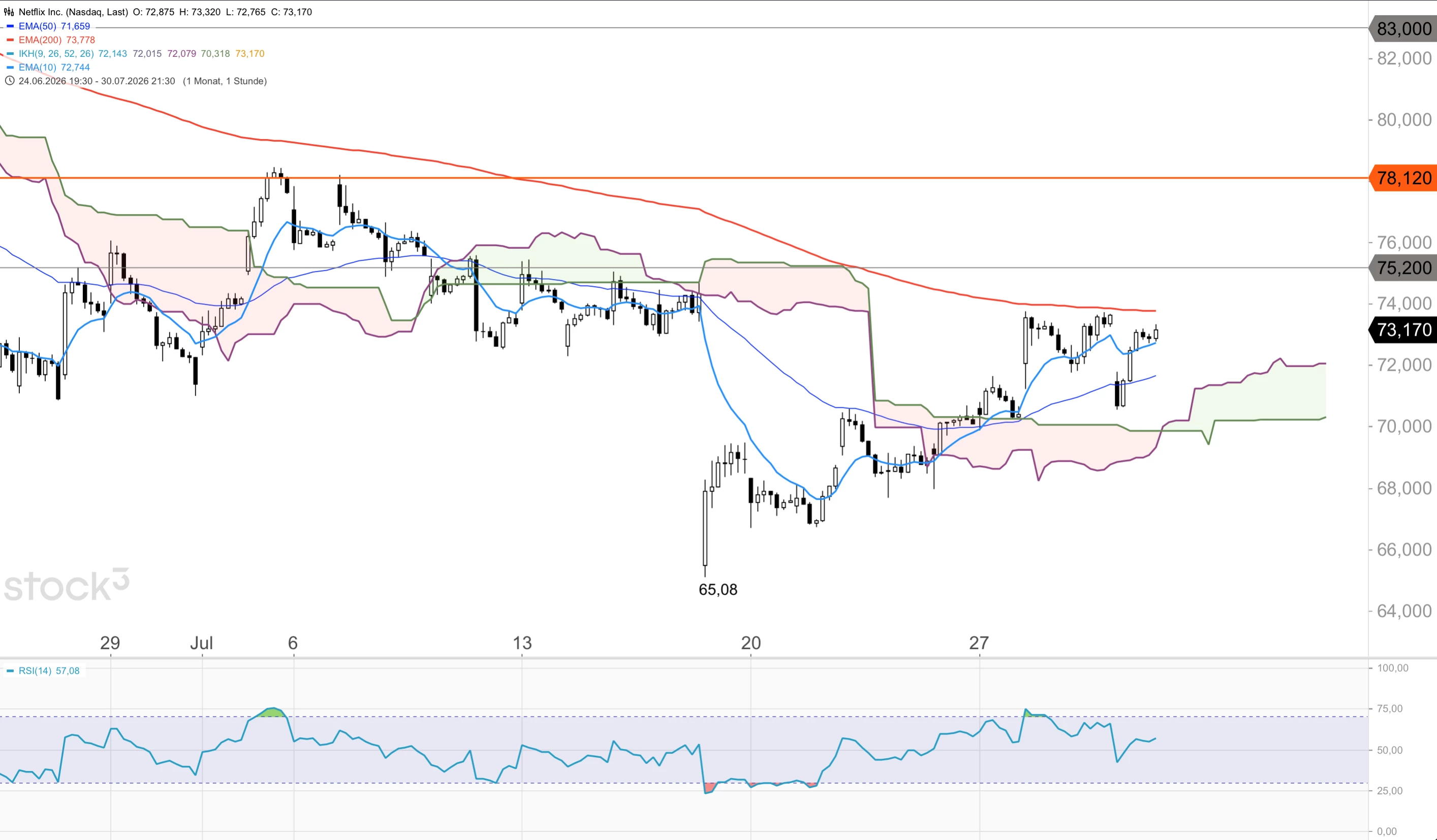
Task: Click the 80,000 price axis label
Action: point(1404,120)
